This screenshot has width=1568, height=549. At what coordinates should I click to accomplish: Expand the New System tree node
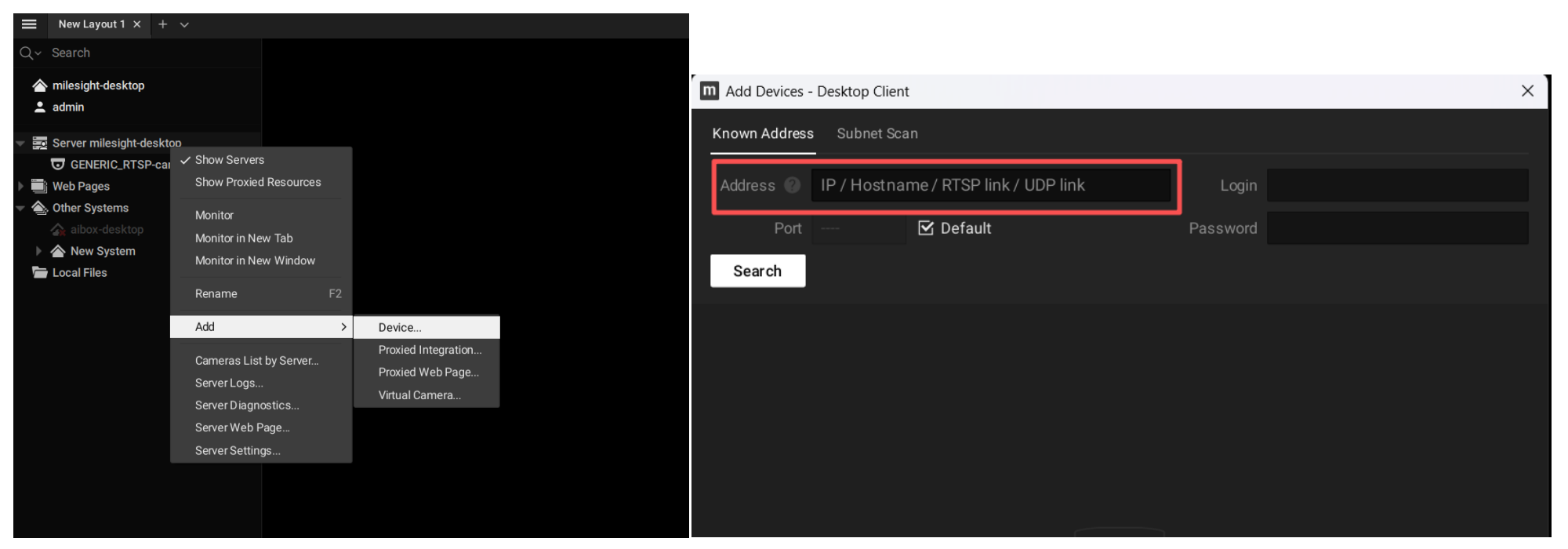click(38, 251)
